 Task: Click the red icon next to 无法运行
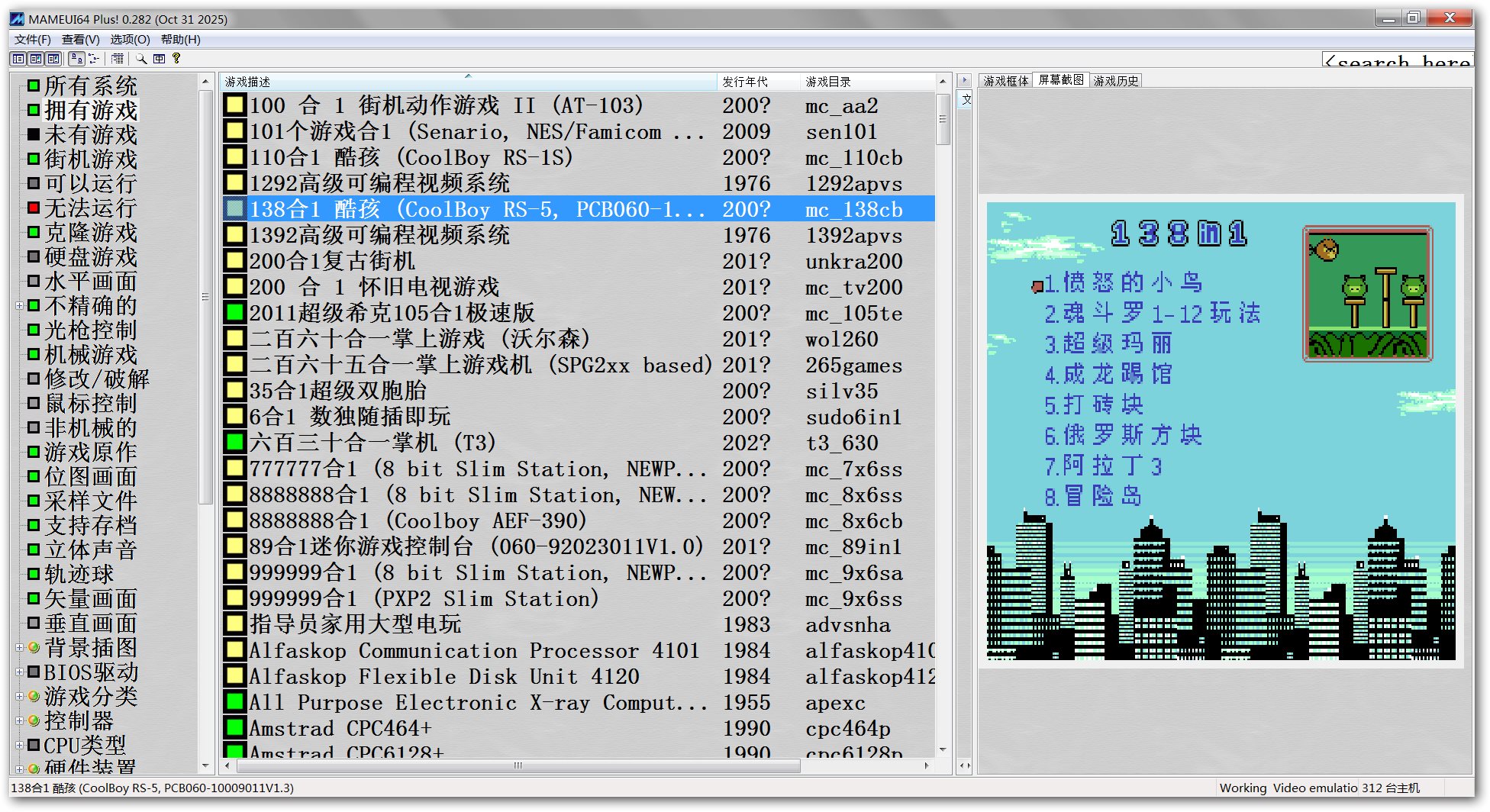click(34, 208)
